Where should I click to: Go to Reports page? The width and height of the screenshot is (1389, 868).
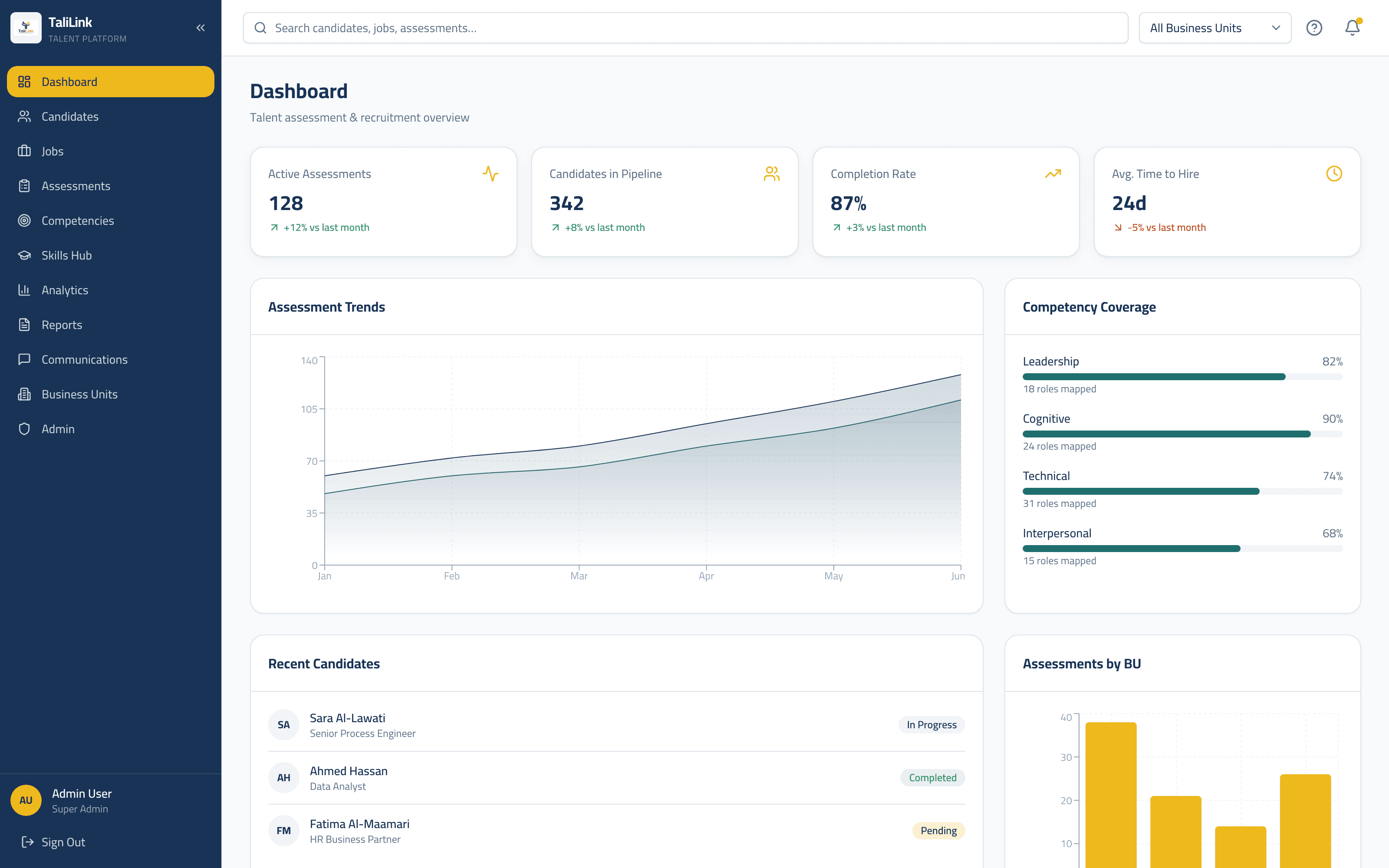point(110,325)
